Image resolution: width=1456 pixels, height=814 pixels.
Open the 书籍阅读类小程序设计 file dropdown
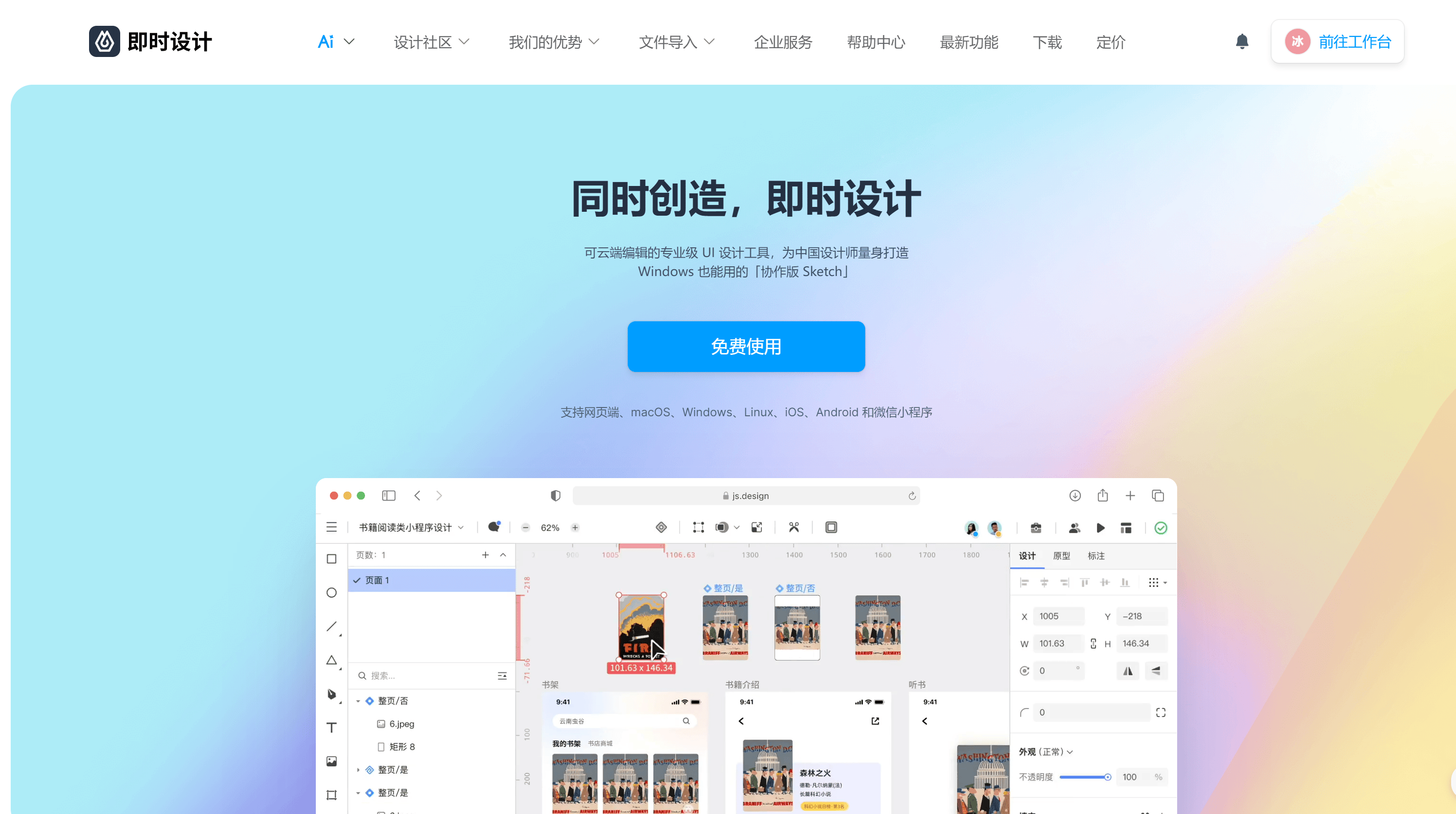click(412, 527)
